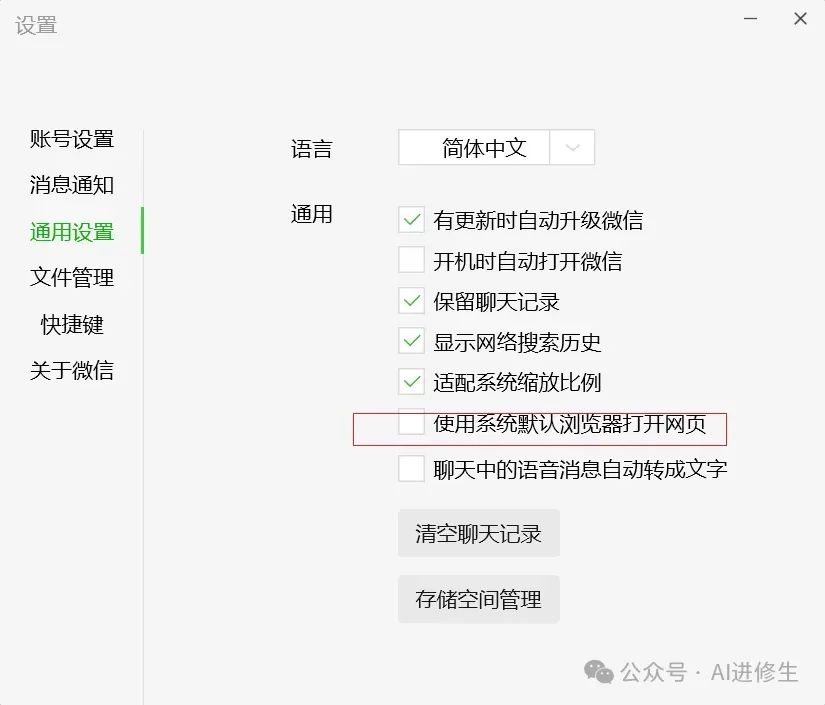Show 关于微信 page
Screen dimensions: 825x705
[x=72, y=371]
